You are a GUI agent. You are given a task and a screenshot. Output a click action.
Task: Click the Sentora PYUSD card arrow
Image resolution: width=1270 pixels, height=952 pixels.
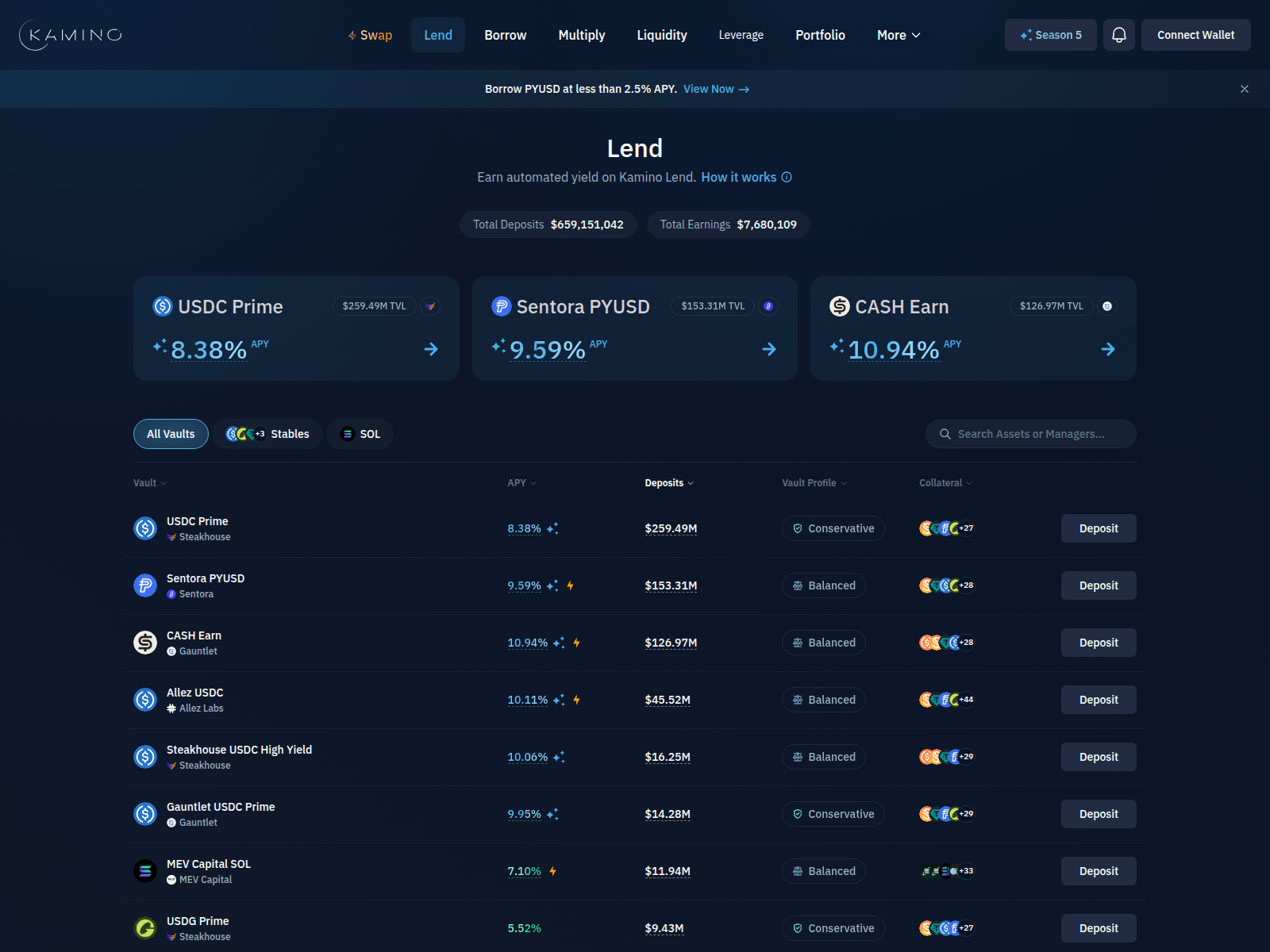[x=769, y=349]
